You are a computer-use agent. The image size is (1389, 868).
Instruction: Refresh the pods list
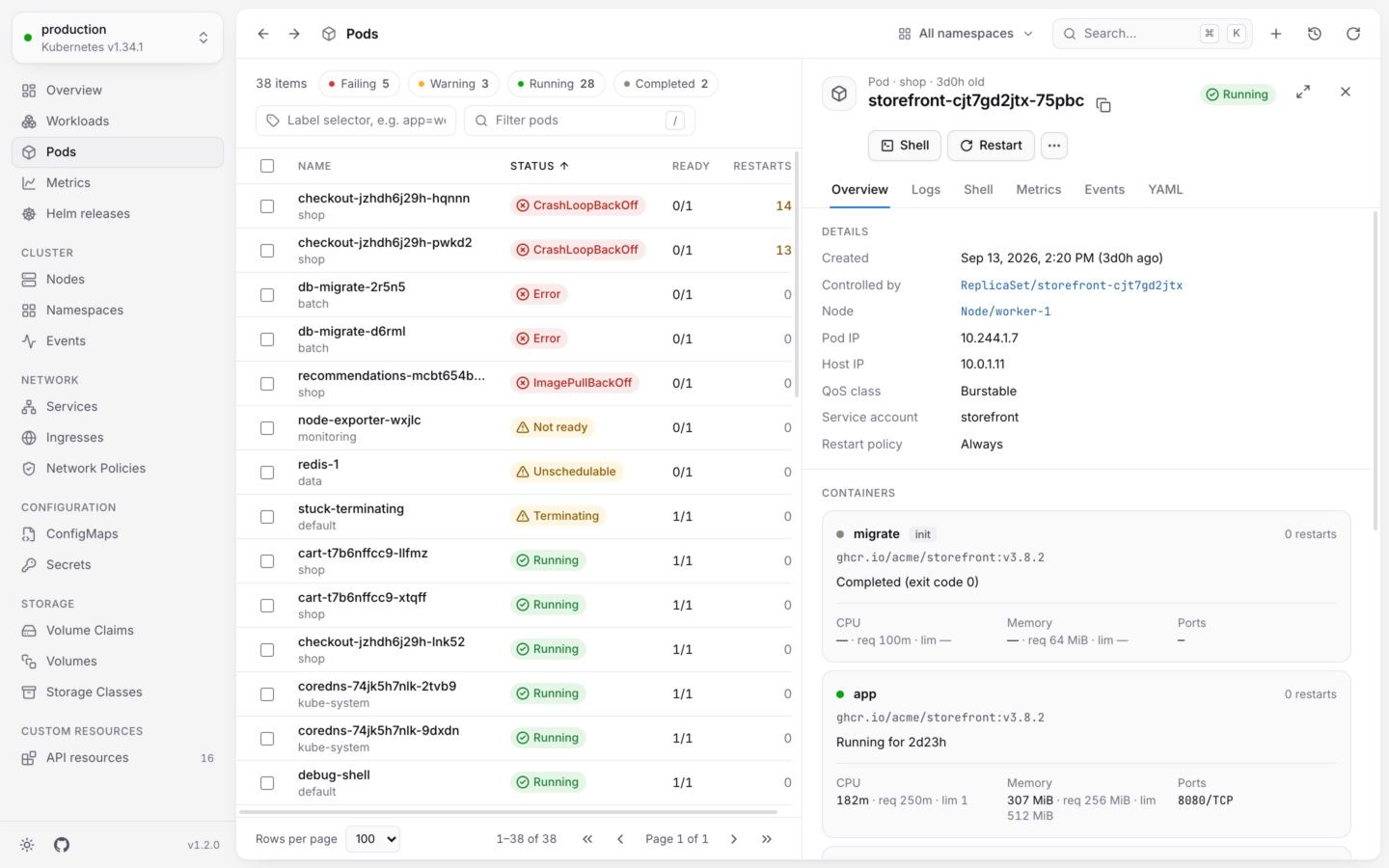(x=1353, y=34)
